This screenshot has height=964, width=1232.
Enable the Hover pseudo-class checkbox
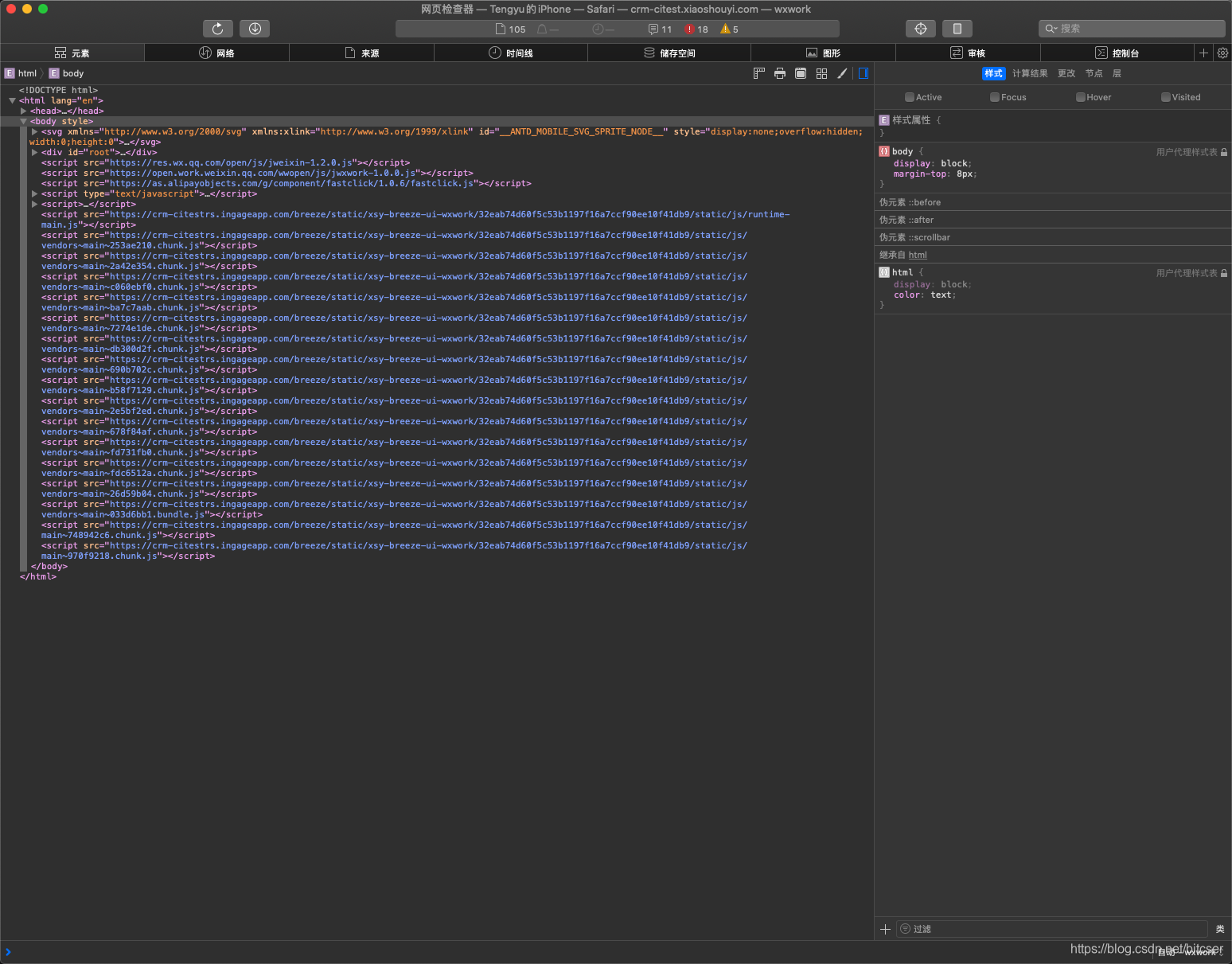1080,97
